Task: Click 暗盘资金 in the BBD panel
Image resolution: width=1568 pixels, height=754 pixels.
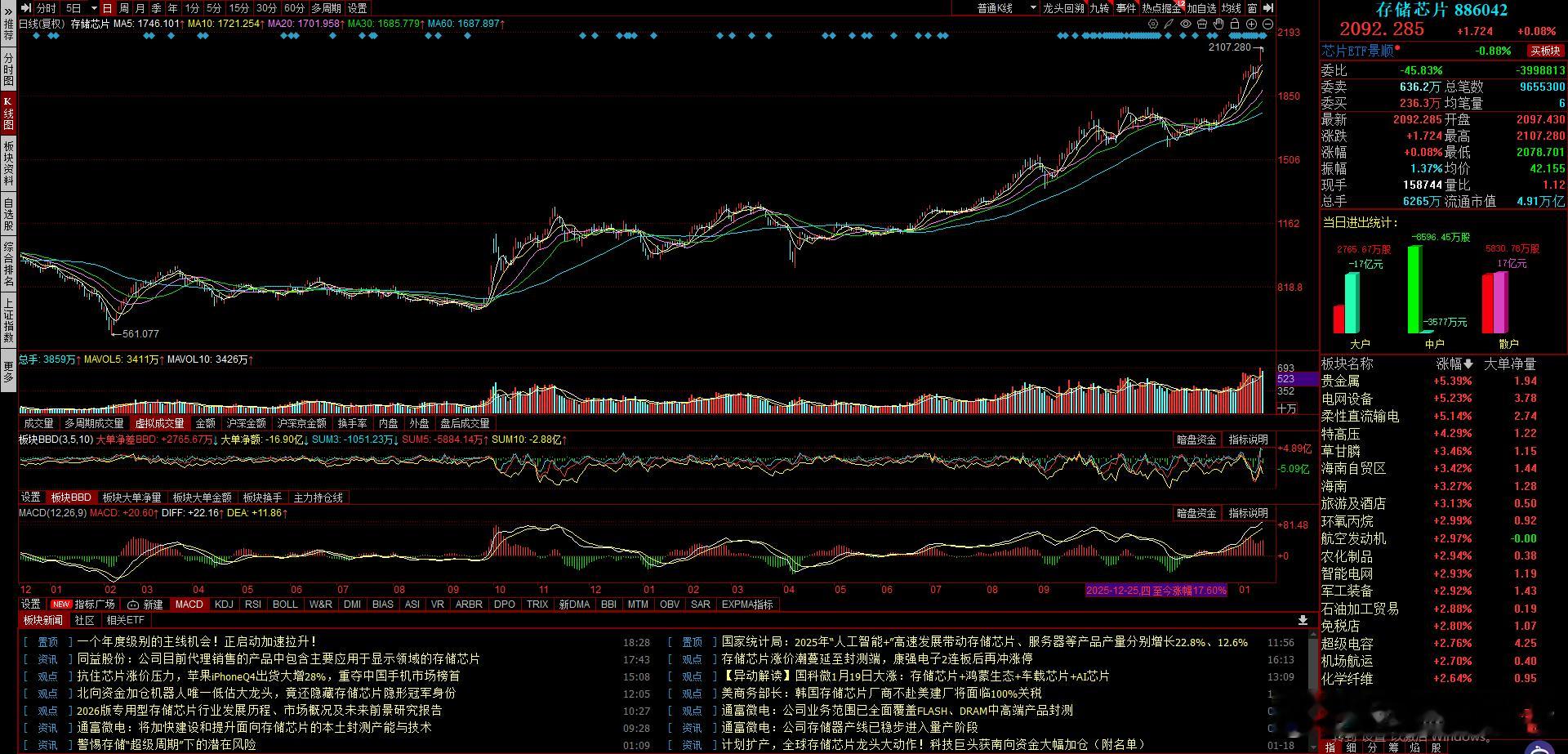Action: tap(1196, 439)
